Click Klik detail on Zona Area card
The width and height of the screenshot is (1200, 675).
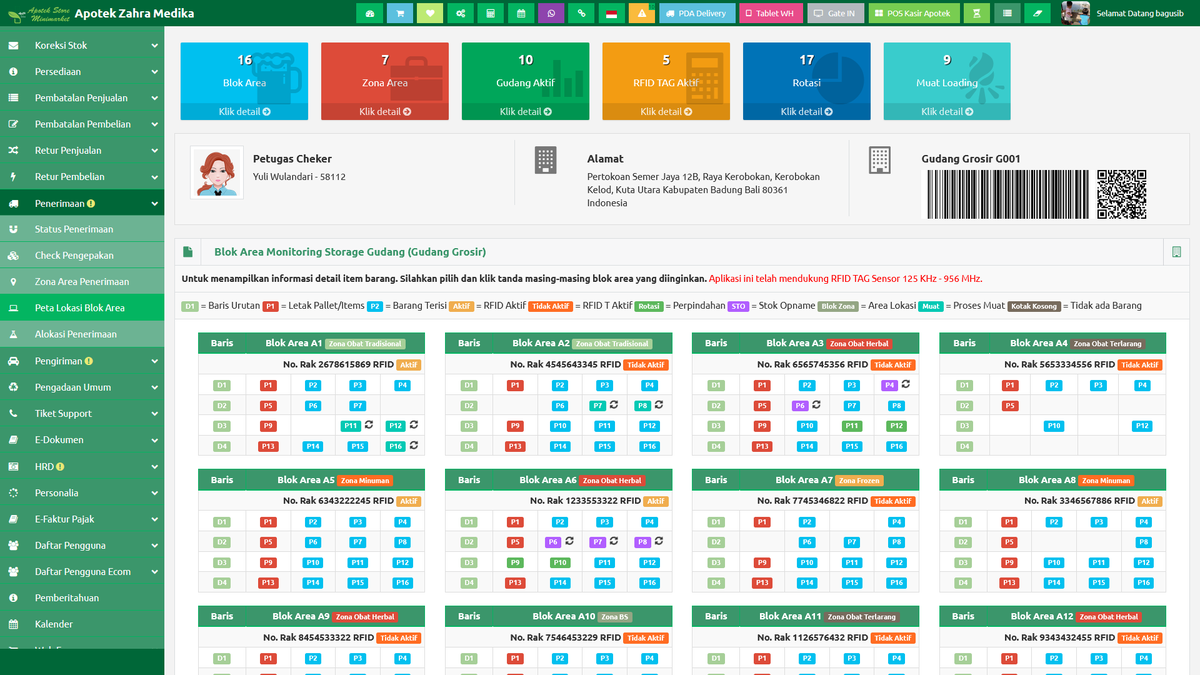tap(385, 112)
